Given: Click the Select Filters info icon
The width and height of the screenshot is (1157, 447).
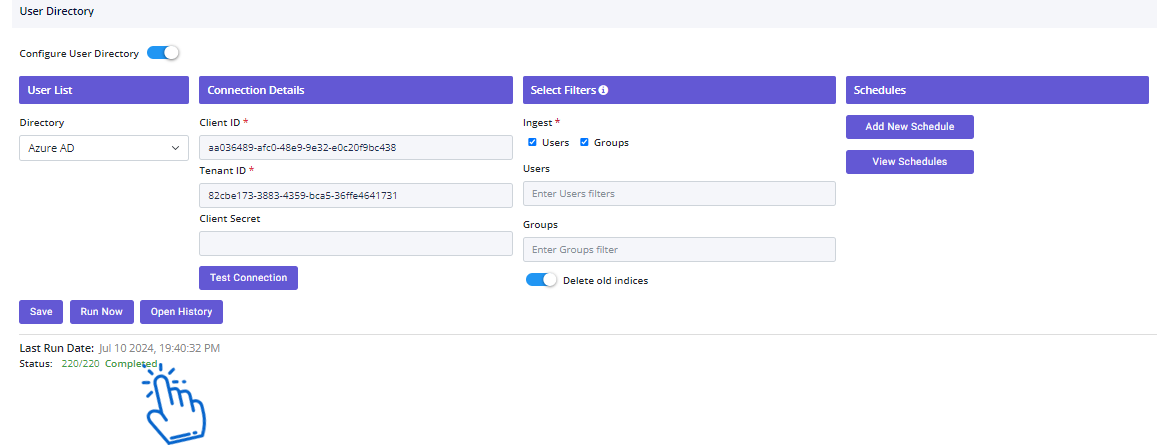Looking at the screenshot, I should 603,90.
